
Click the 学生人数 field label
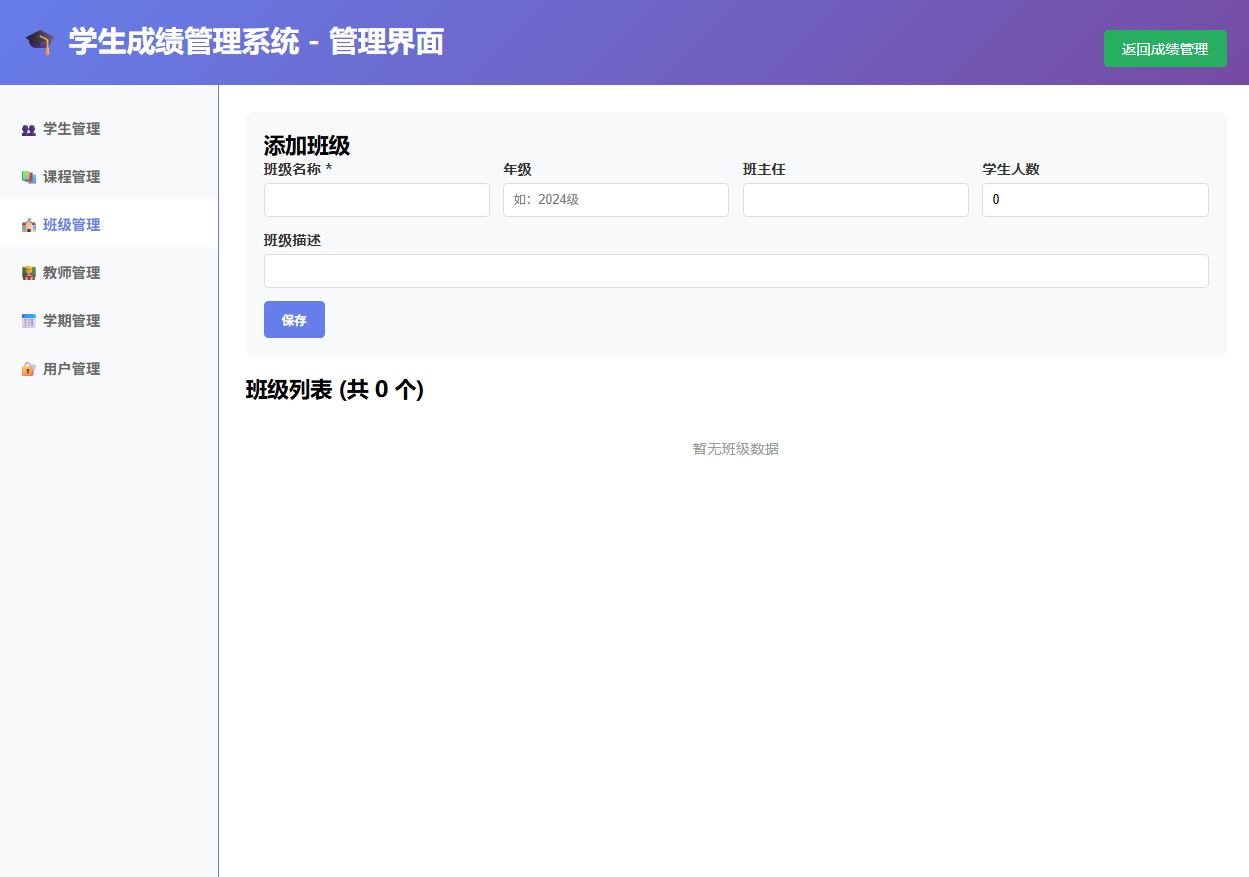[x=1011, y=169]
